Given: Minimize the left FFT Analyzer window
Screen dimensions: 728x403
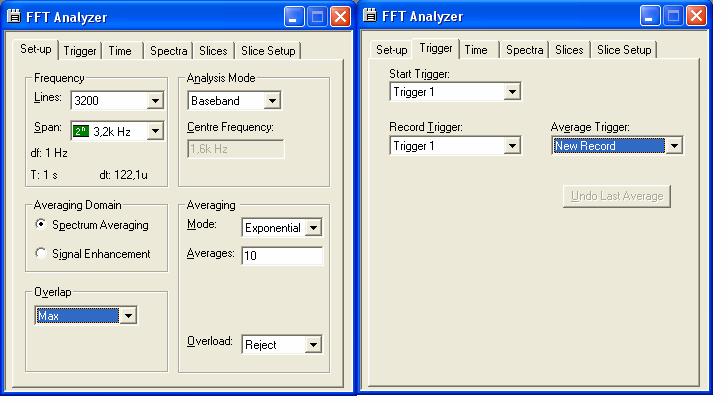Looking at the screenshot, I should [x=294, y=17].
